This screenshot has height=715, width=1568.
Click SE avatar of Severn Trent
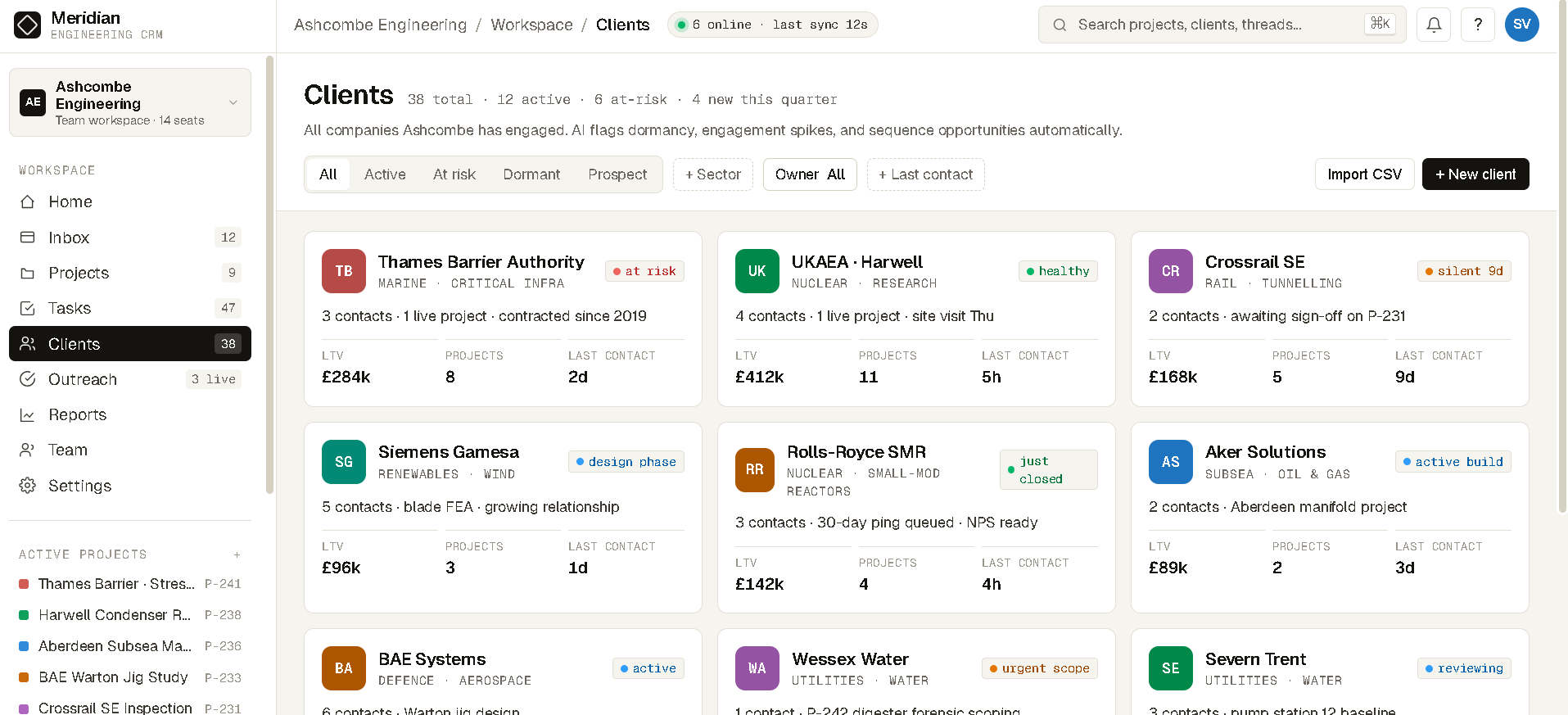[x=1171, y=668]
